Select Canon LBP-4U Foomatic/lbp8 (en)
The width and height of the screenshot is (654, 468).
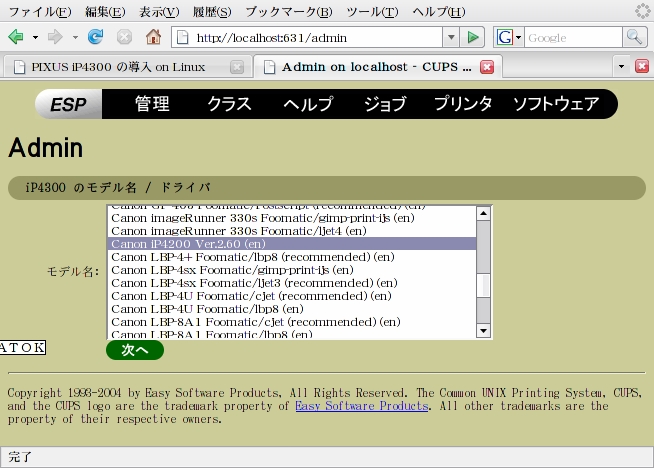292,309
